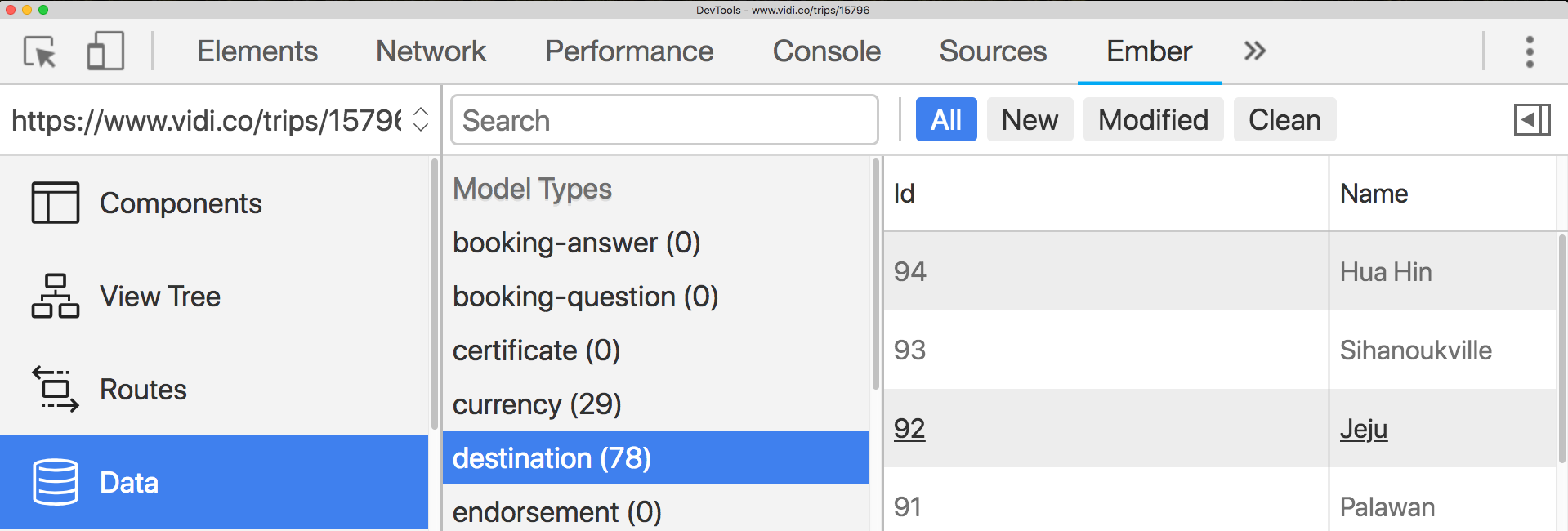Select the currency (29) model type
This screenshot has width=1568, height=531.
(537, 404)
